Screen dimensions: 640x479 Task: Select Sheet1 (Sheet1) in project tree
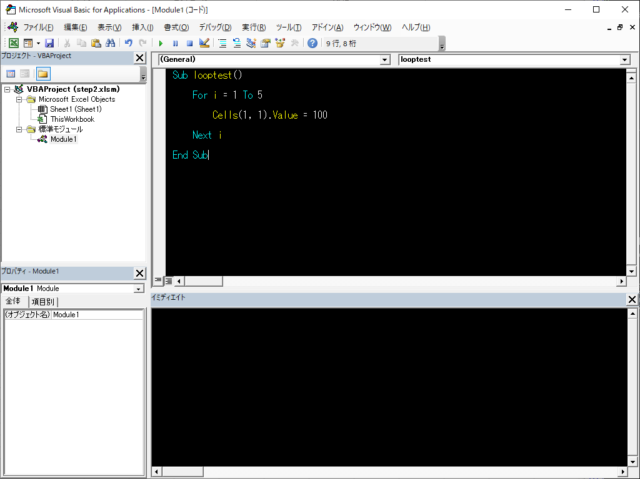[76, 109]
